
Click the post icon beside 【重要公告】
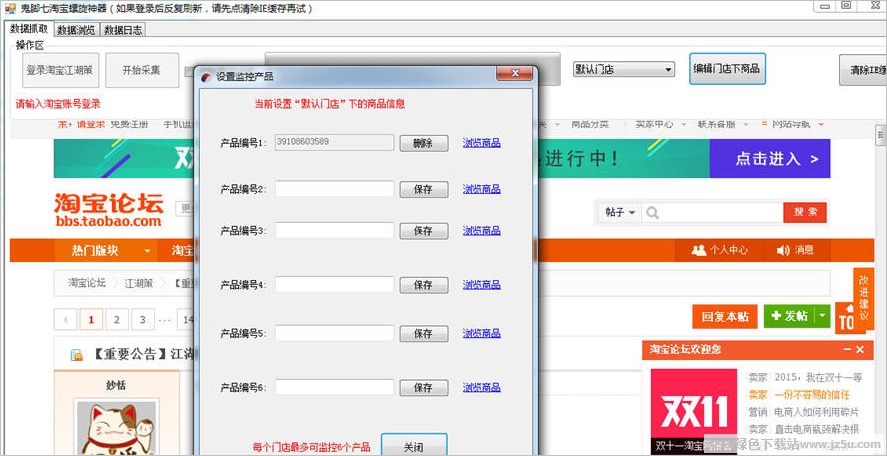[76, 355]
